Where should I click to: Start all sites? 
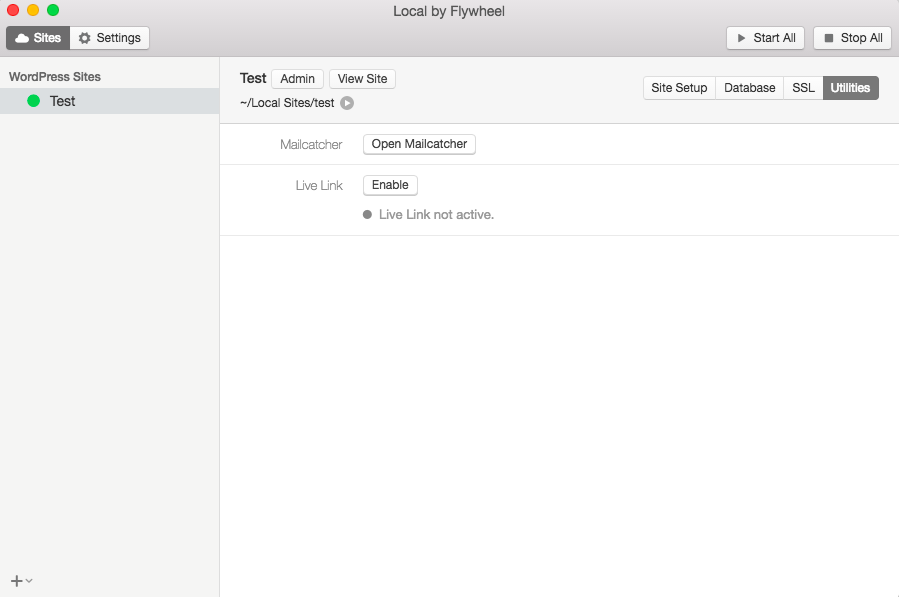(765, 38)
